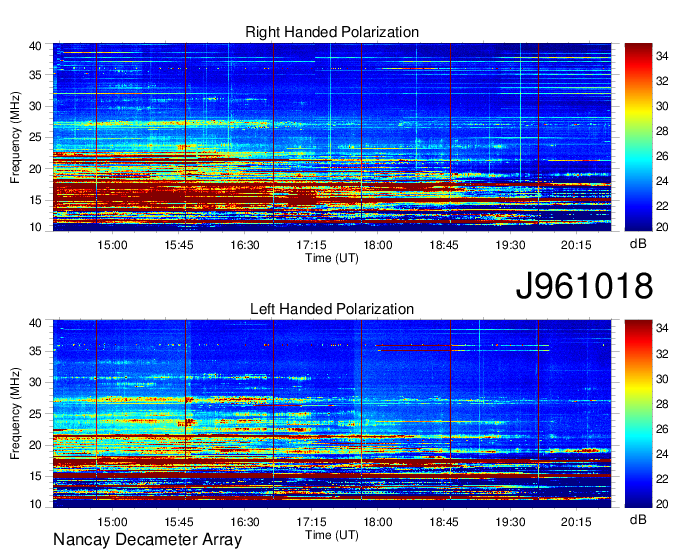Image resolution: width=680 pixels, height=552 pixels.
Task: Click 40 MHz tick on Right Handed frequency axis
Action: pyautogui.click(x=36, y=46)
